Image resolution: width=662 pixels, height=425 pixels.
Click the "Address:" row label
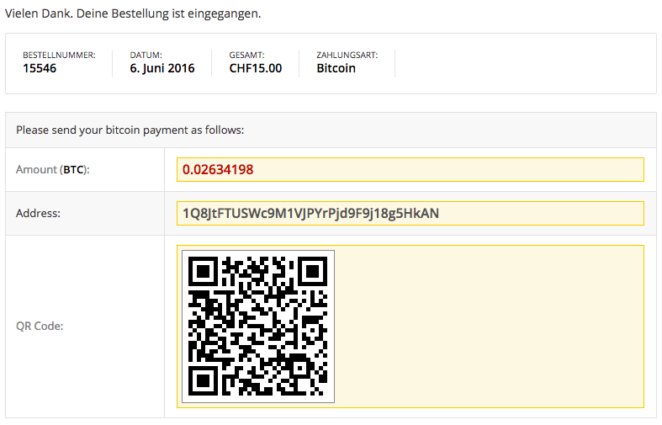click(x=39, y=213)
